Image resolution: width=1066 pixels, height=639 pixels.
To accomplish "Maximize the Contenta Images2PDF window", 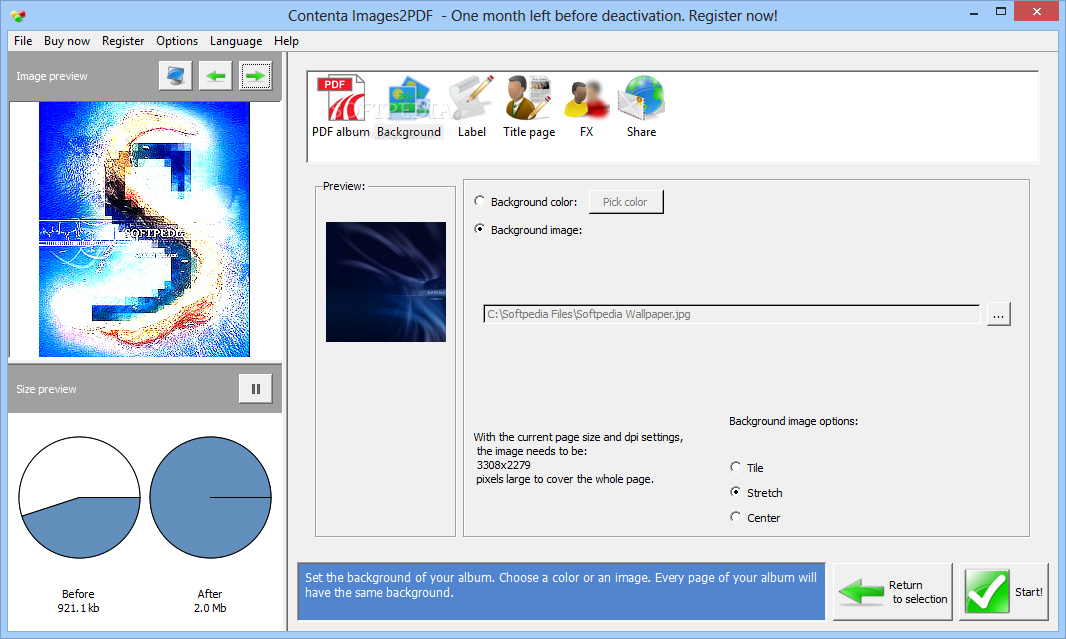I will (1001, 12).
